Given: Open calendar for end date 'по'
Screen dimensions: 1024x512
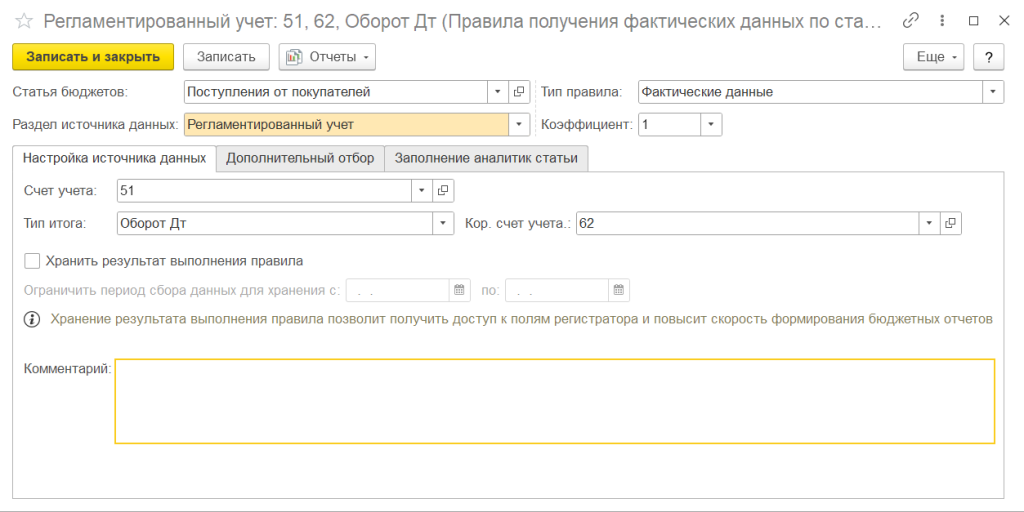Looking at the screenshot, I should tap(618, 291).
